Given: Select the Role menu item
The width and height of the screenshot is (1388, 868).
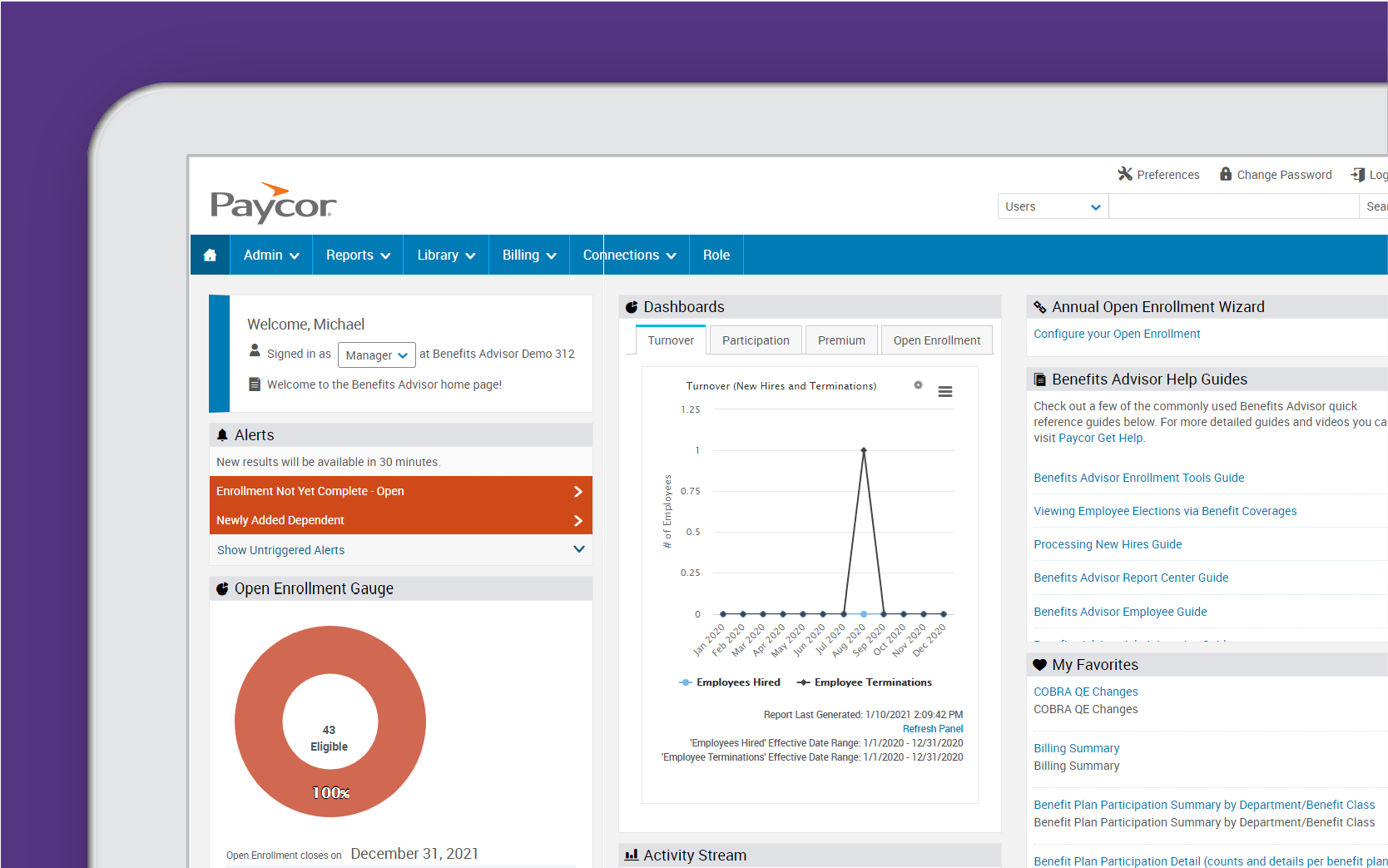Looking at the screenshot, I should click(x=716, y=255).
